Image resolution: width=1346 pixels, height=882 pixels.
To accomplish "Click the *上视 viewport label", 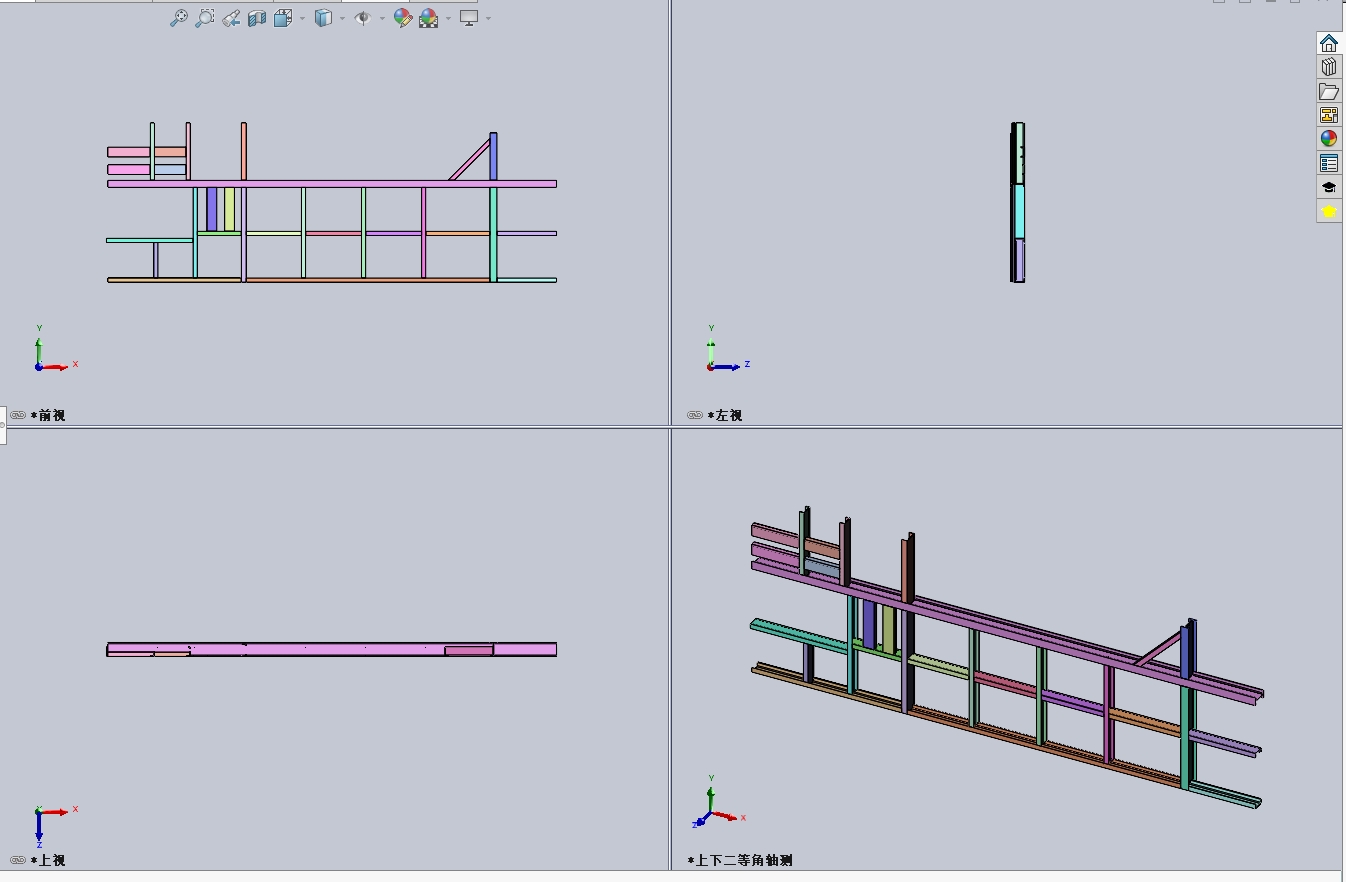I will click(48, 860).
